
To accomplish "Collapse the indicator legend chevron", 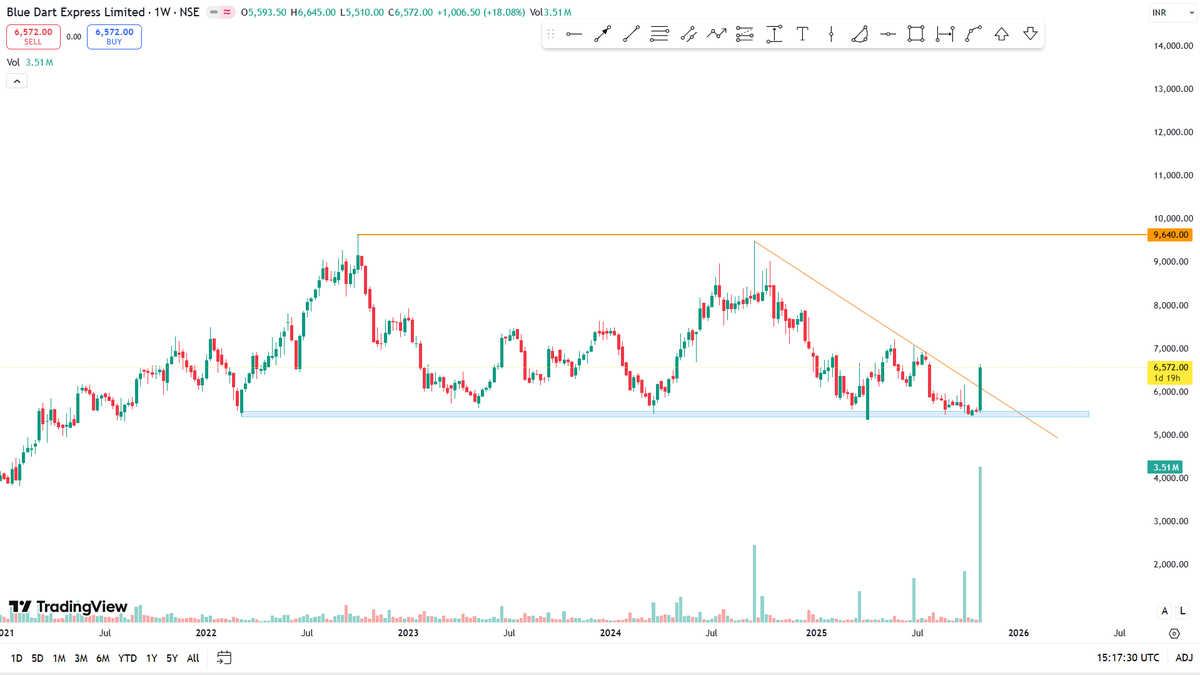I will pyautogui.click(x=16, y=82).
